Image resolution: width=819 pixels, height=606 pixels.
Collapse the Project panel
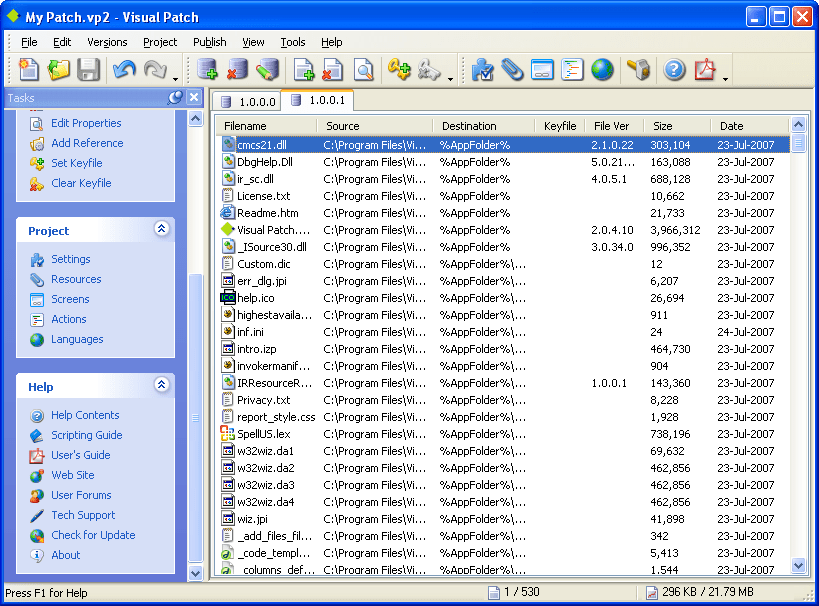click(x=161, y=228)
